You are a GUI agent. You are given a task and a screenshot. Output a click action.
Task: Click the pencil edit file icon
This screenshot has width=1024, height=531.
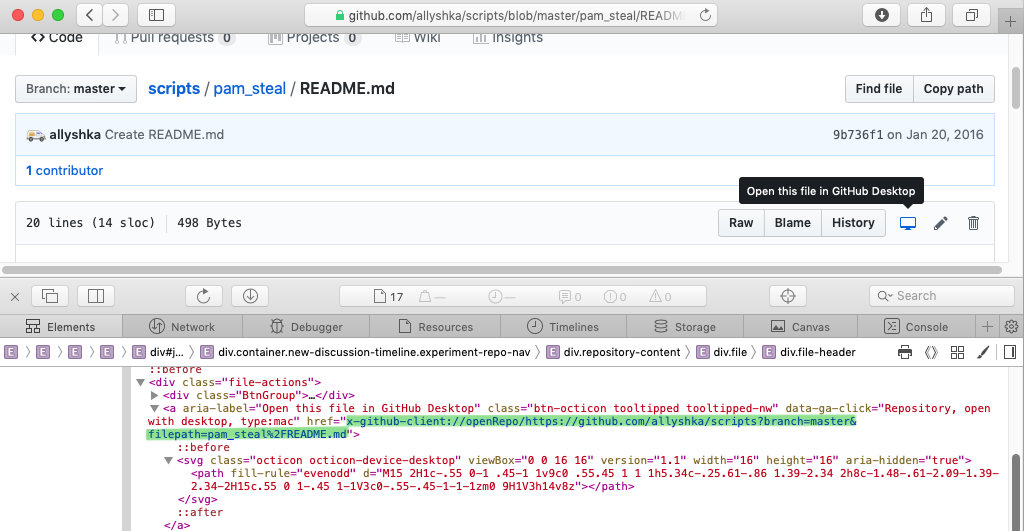click(x=940, y=223)
